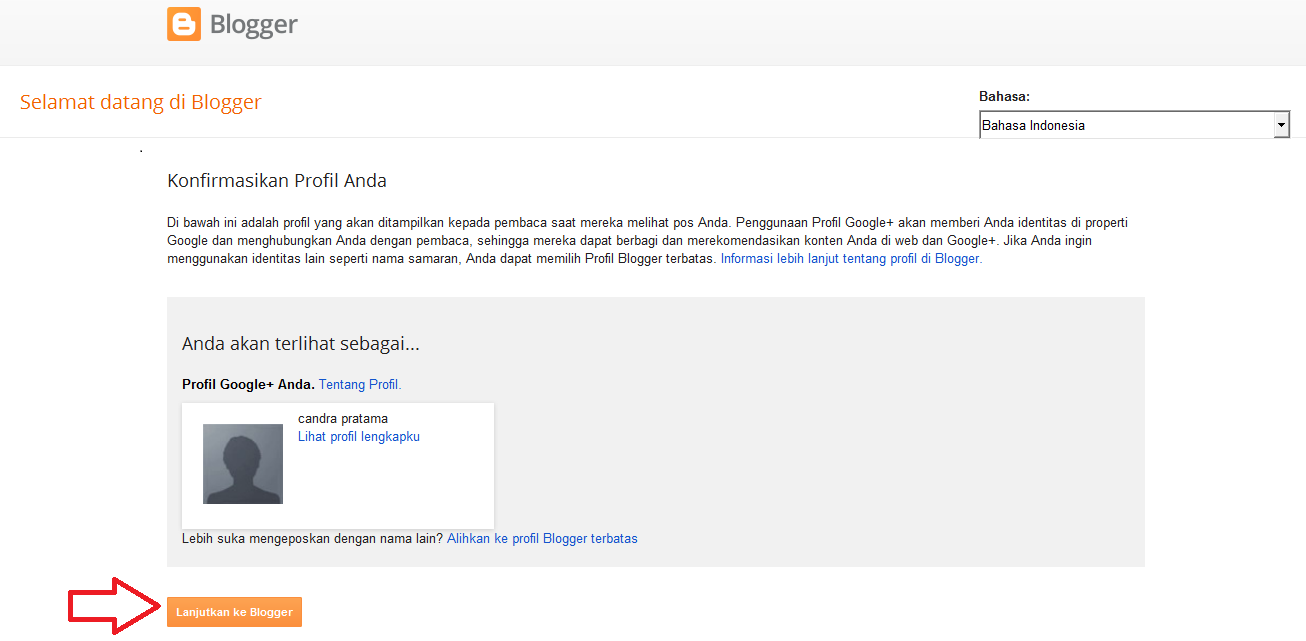Image resolution: width=1306 pixels, height=641 pixels.
Task: Open the 'Tentang Profil' link
Action: point(360,384)
